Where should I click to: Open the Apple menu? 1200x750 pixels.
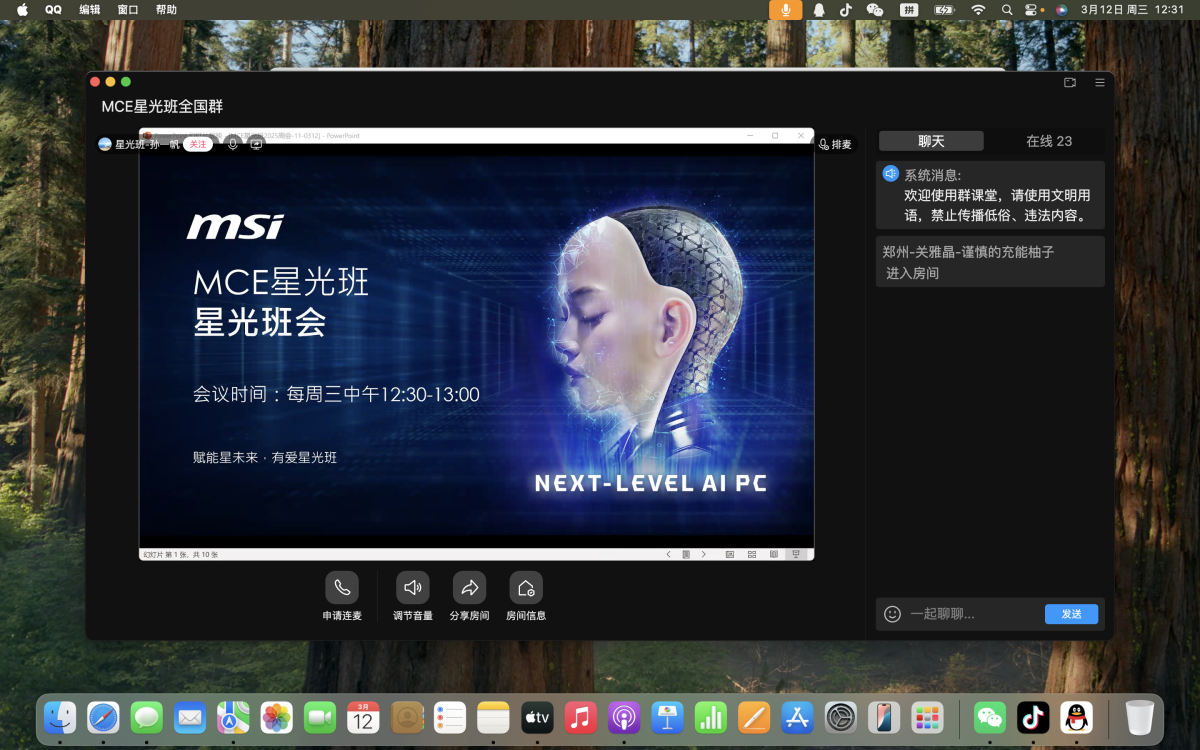pyautogui.click(x=22, y=9)
